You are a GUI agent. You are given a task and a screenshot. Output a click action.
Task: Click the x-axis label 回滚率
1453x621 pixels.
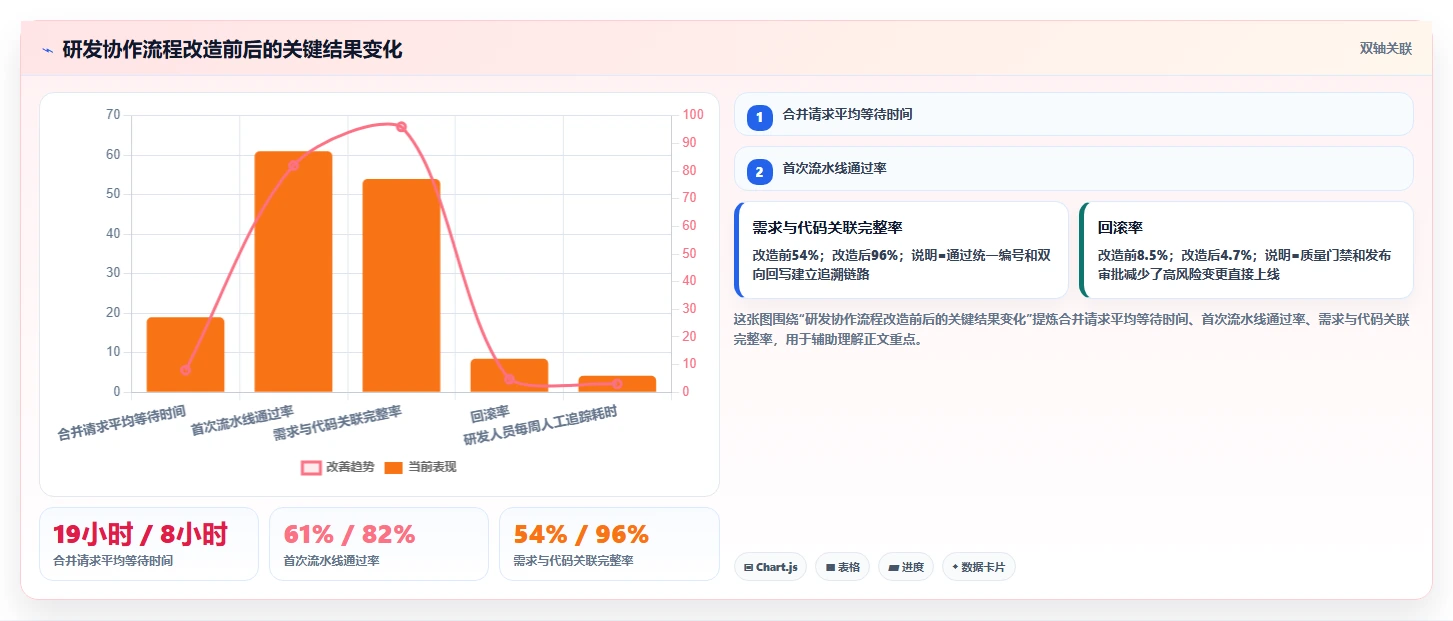point(490,412)
